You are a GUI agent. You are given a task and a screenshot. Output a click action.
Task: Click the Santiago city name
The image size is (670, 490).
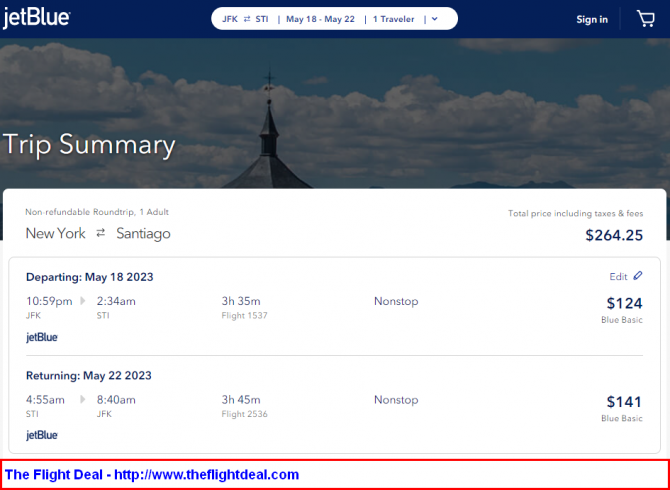(144, 234)
